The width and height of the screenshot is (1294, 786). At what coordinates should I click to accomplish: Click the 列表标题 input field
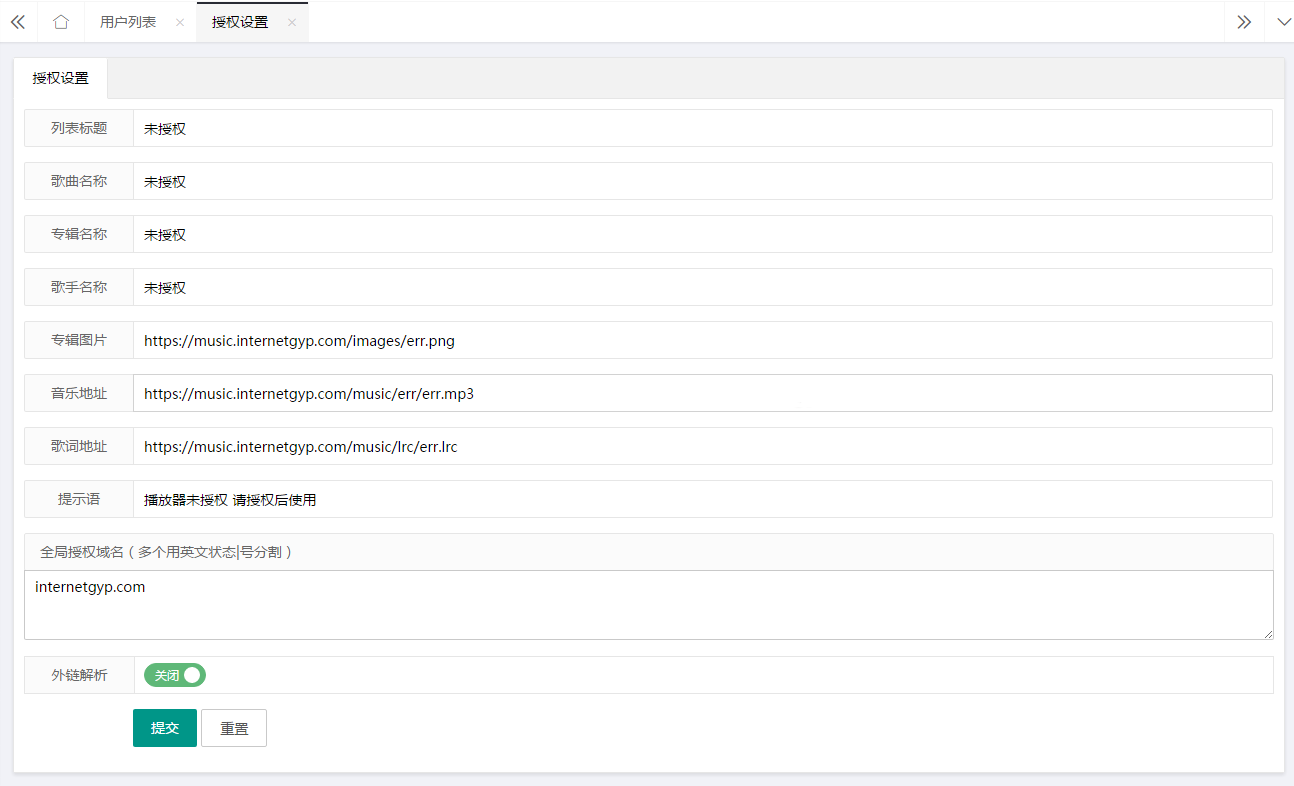[702, 128]
